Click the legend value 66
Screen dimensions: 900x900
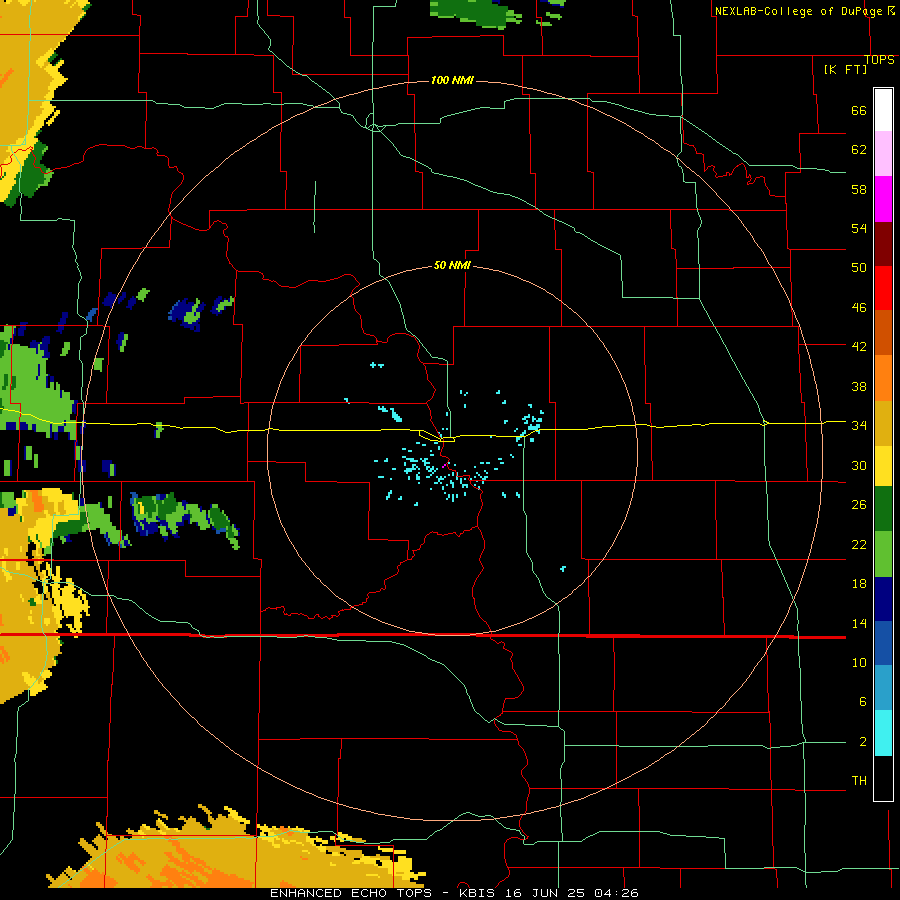click(x=859, y=111)
